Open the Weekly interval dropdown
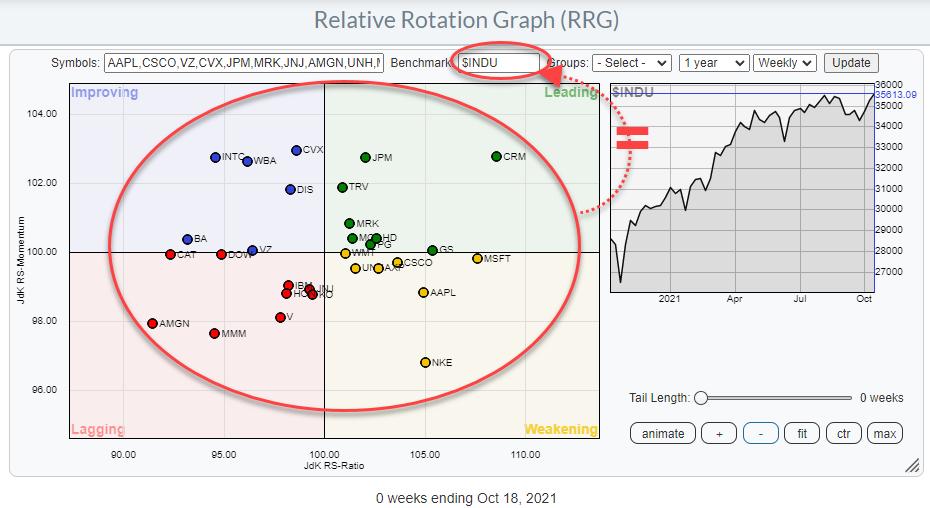 point(785,63)
